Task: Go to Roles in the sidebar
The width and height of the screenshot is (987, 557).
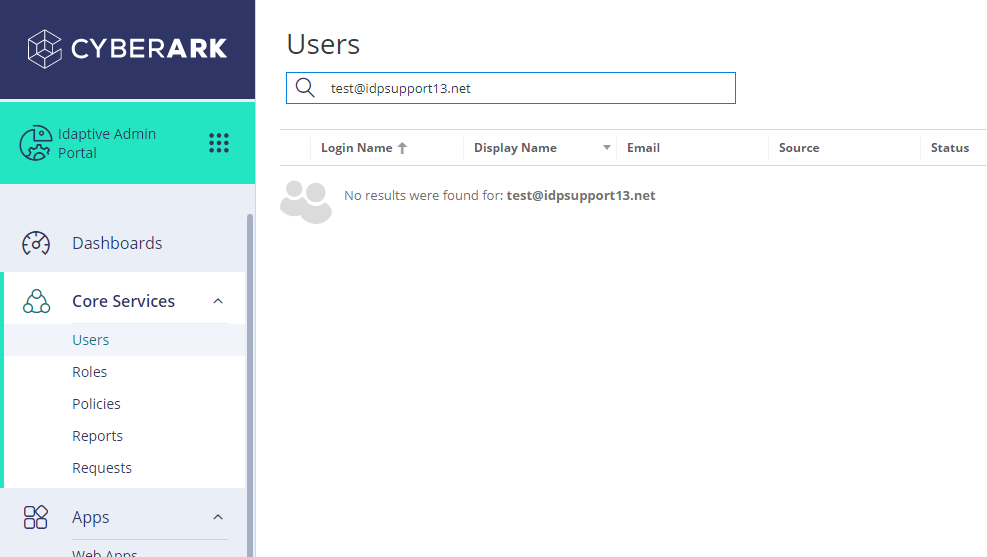Action: point(90,372)
